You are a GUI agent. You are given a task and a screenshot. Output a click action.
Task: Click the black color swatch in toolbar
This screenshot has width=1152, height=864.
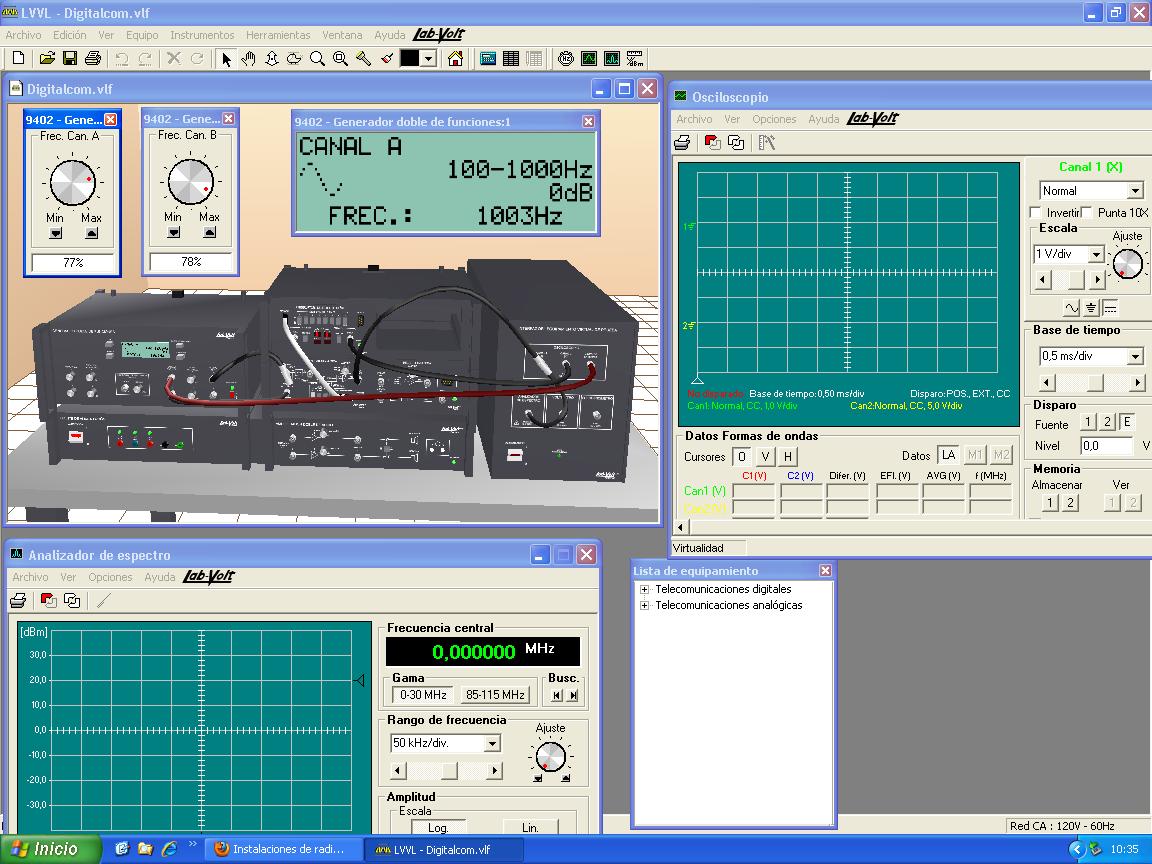click(x=409, y=59)
